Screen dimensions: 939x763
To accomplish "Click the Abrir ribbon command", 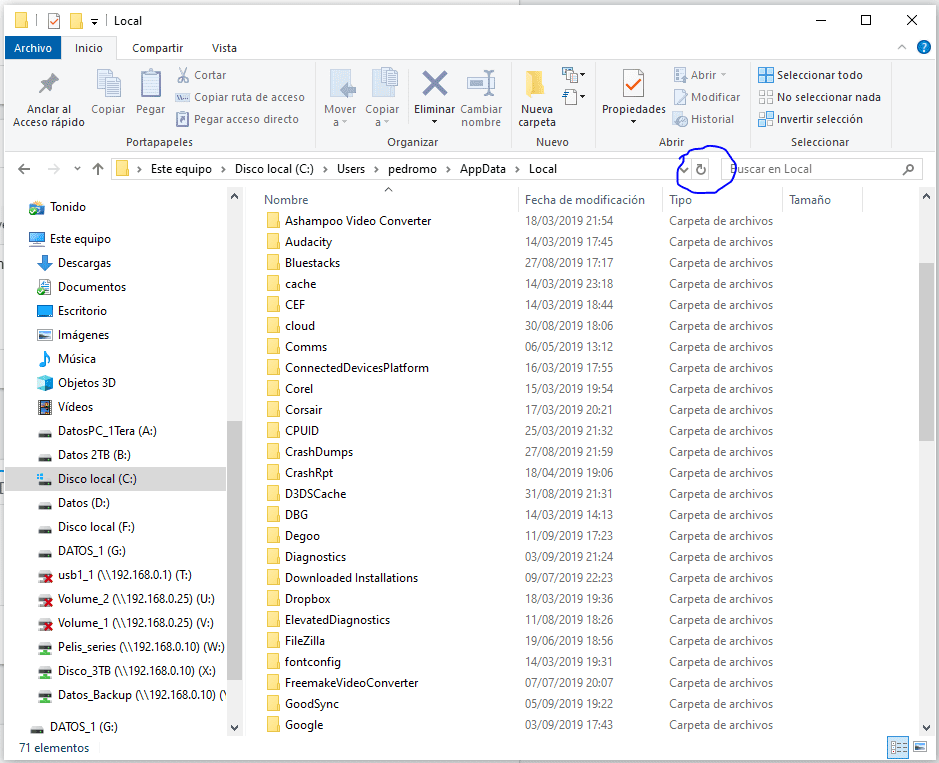I will pos(699,75).
